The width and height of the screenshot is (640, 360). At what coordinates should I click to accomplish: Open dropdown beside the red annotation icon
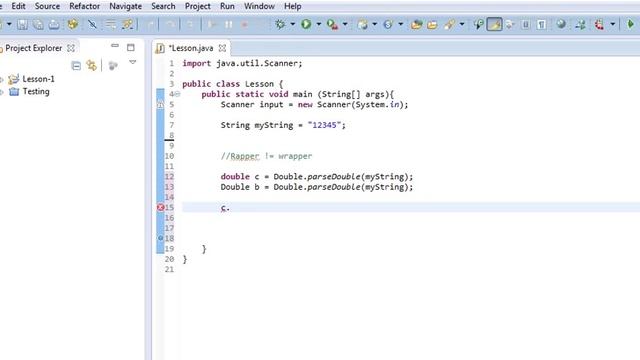pos(613,24)
